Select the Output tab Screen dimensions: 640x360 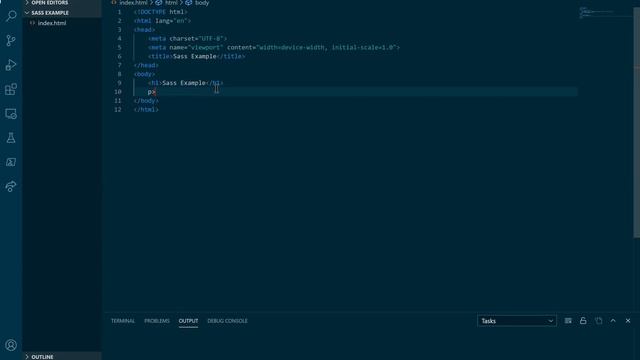pos(188,321)
